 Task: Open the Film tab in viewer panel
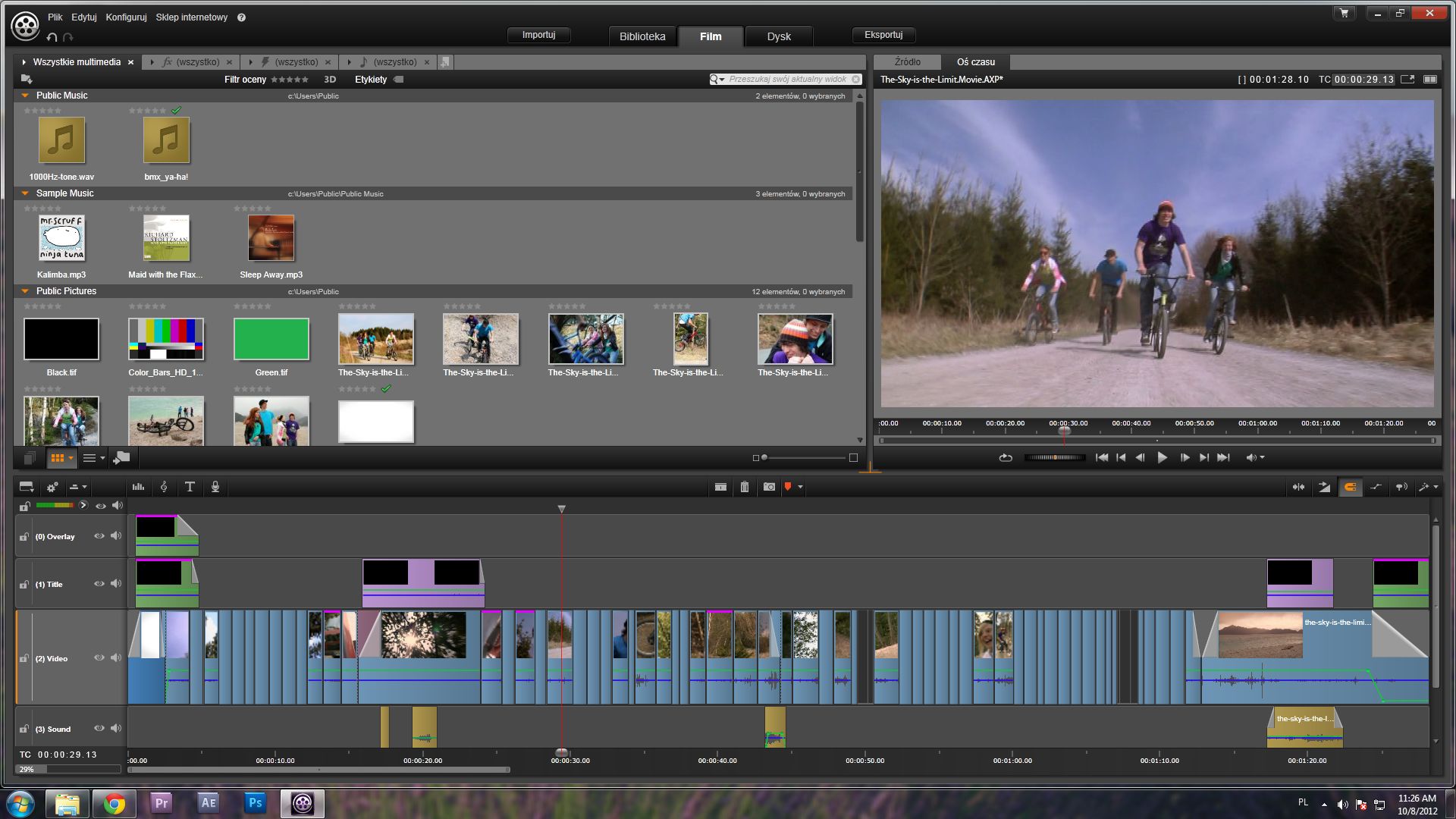(711, 35)
